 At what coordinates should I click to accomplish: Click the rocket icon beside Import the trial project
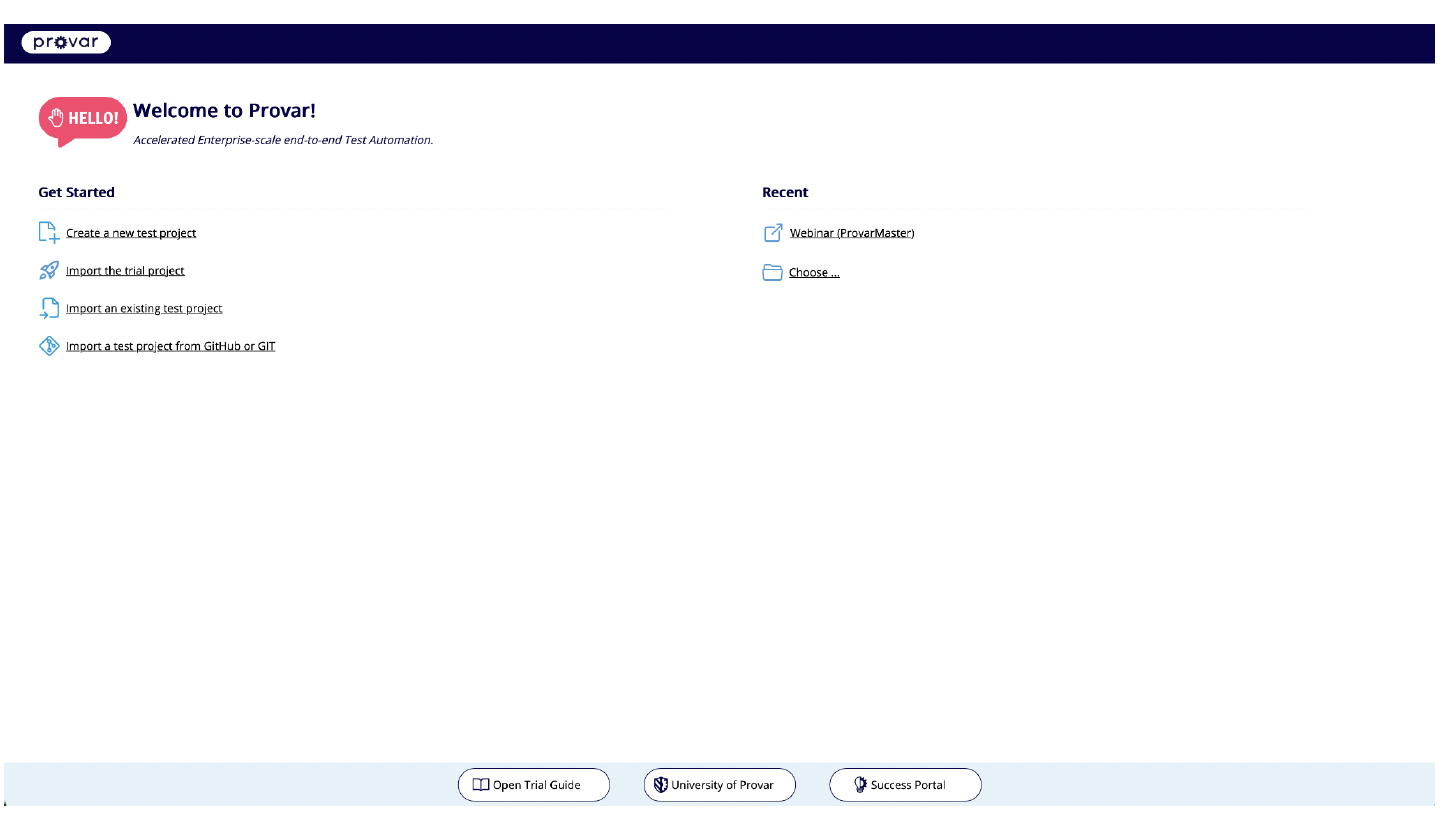pos(49,271)
